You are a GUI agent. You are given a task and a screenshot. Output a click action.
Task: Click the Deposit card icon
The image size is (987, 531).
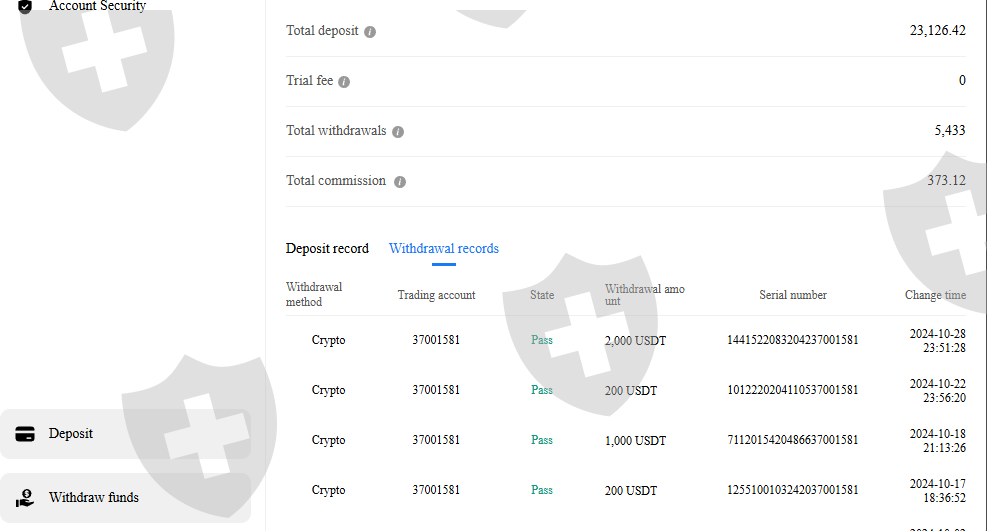coord(25,434)
